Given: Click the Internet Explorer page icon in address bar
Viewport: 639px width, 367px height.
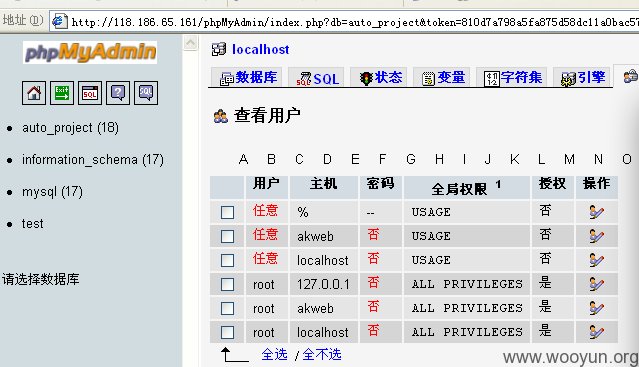Looking at the screenshot, I should (x=59, y=20).
